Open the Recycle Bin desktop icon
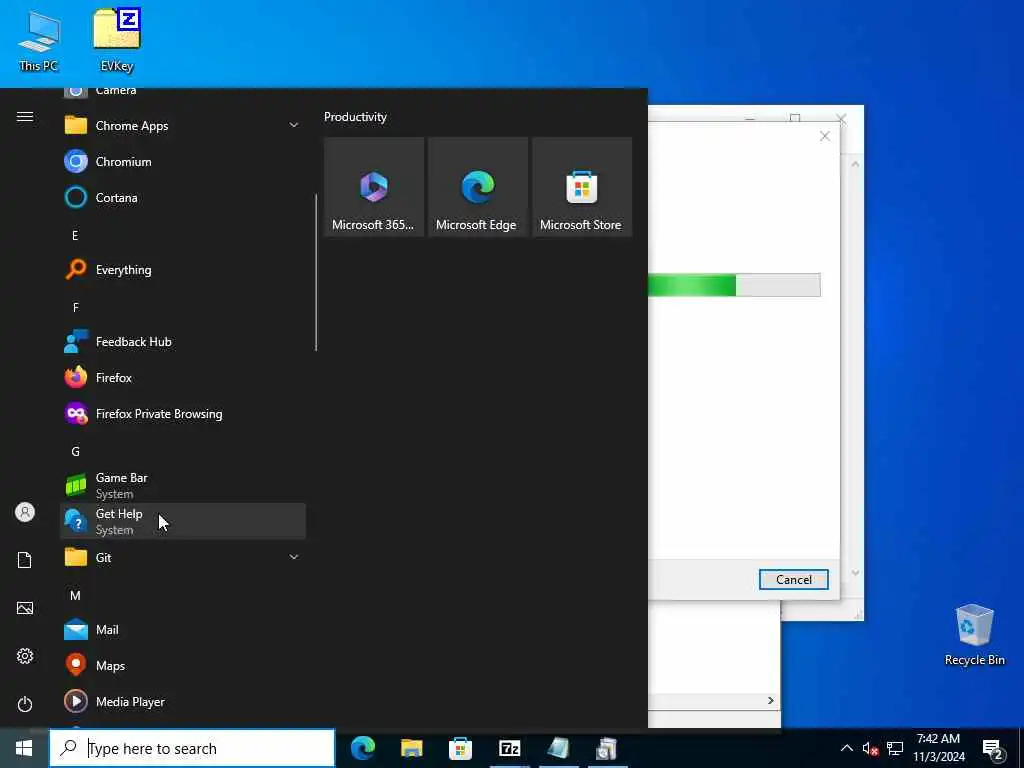 pos(974,634)
